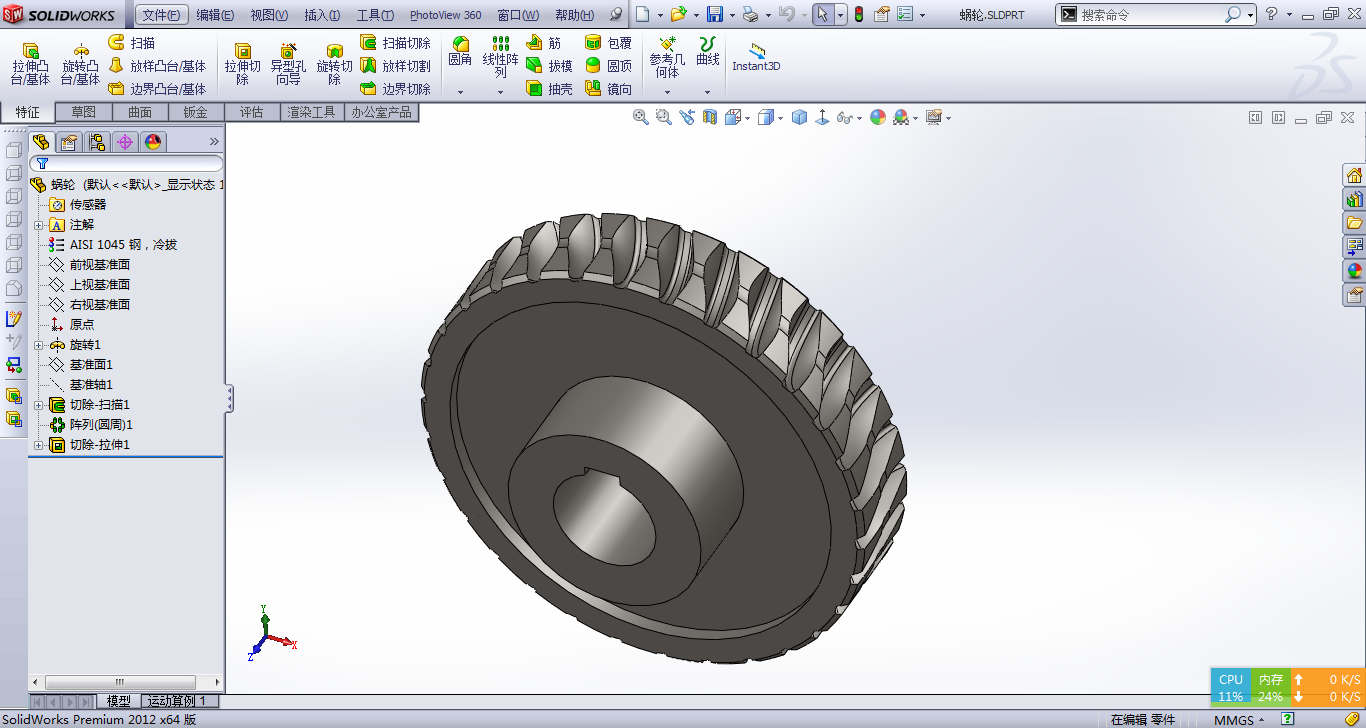Image resolution: width=1366 pixels, height=728 pixels.
Task: Select the 拉伸切除 extruded cut tool
Action: pos(242,64)
